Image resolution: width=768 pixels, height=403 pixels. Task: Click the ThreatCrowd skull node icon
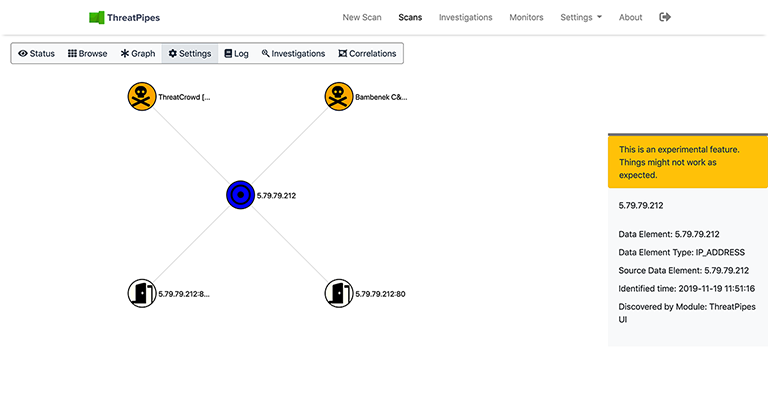point(142,97)
